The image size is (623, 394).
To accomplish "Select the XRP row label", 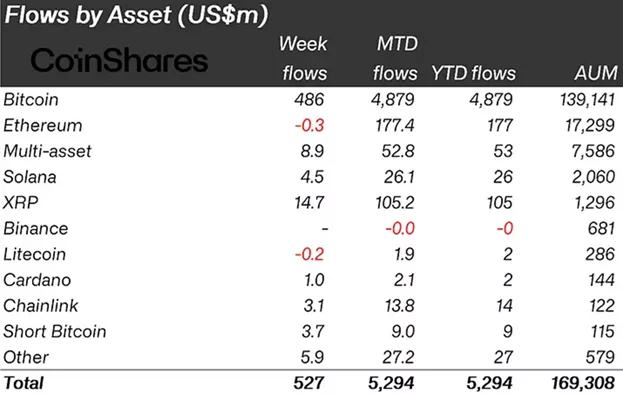I will (x=21, y=203).
